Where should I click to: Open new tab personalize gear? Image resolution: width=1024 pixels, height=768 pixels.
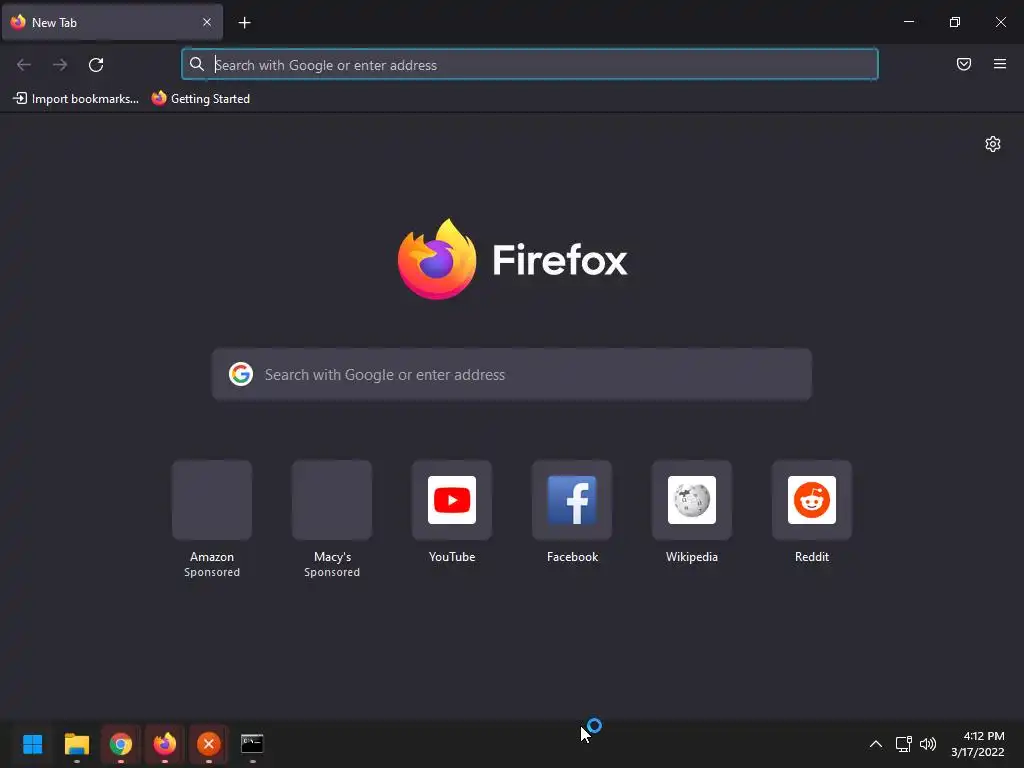[993, 144]
